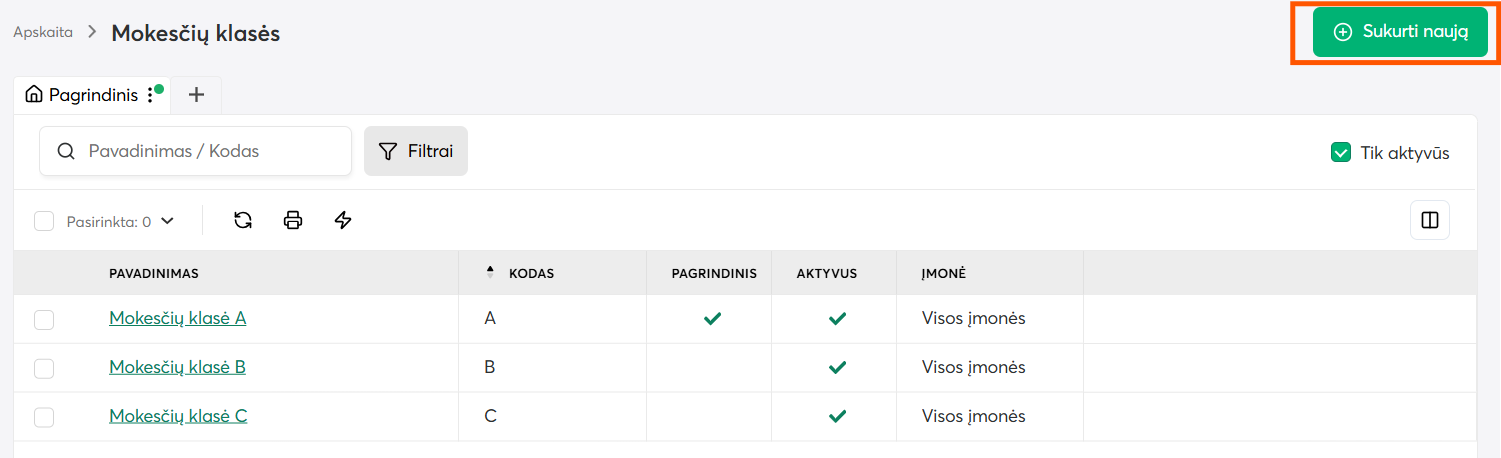
Task: Open the column layout settings icon
Action: (x=1430, y=220)
